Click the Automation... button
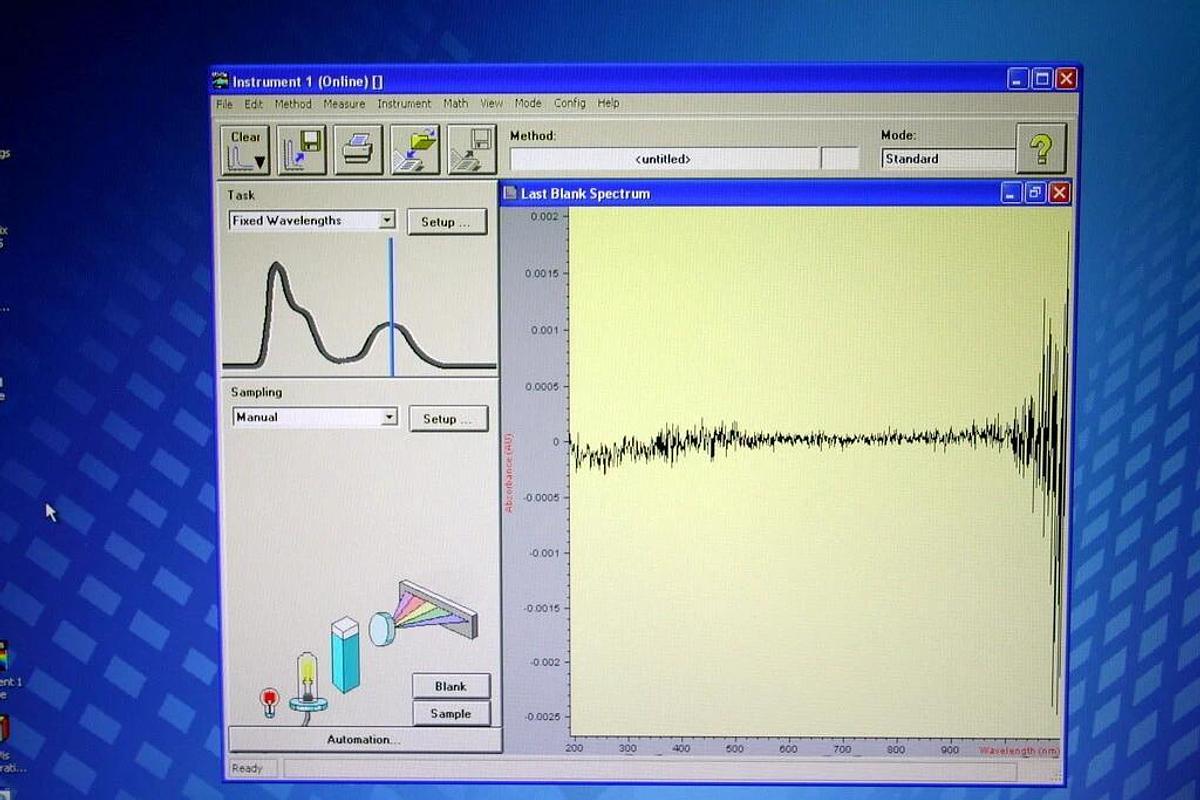Screen dimensions: 1200x800 (x=364, y=740)
